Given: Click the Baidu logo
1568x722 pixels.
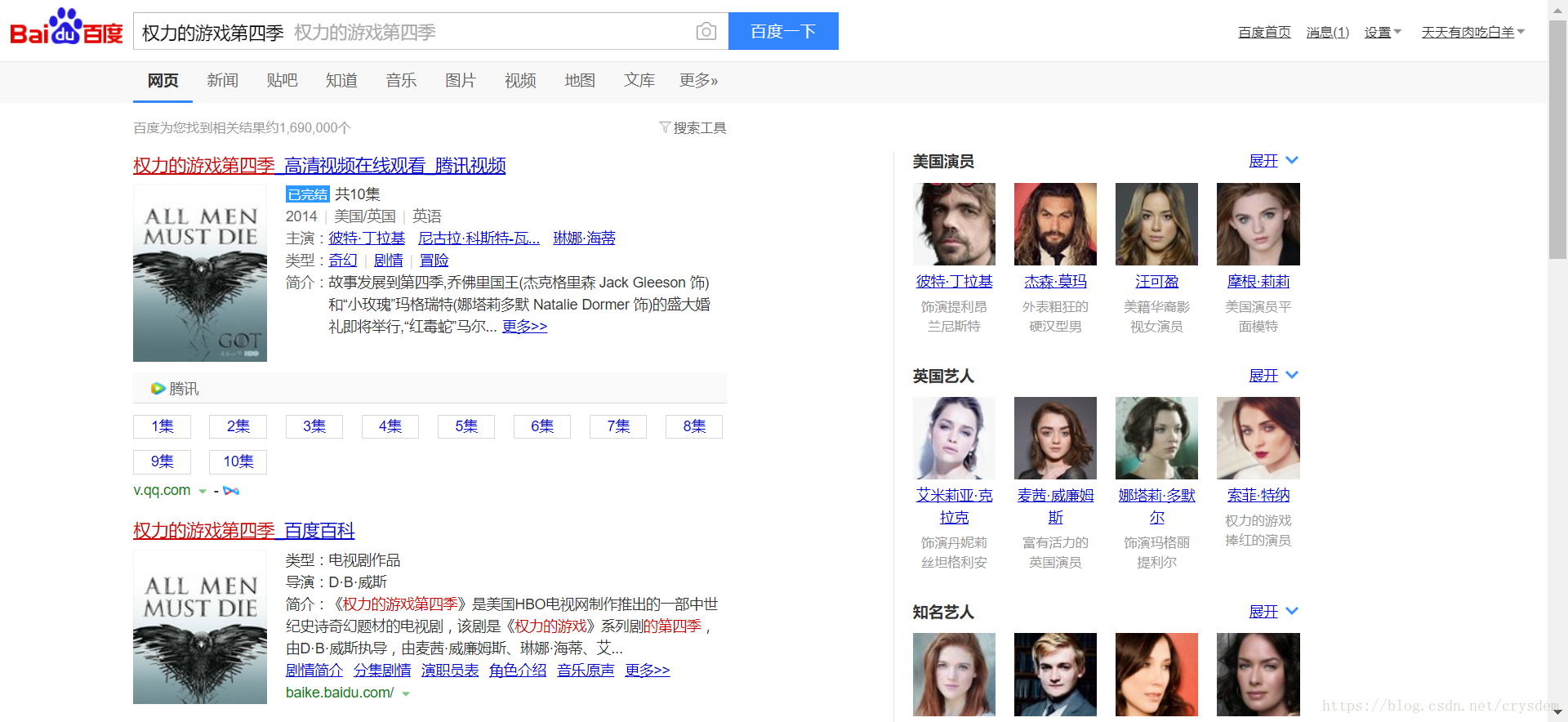Looking at the screenshot, I should click(x=66, y=27).
